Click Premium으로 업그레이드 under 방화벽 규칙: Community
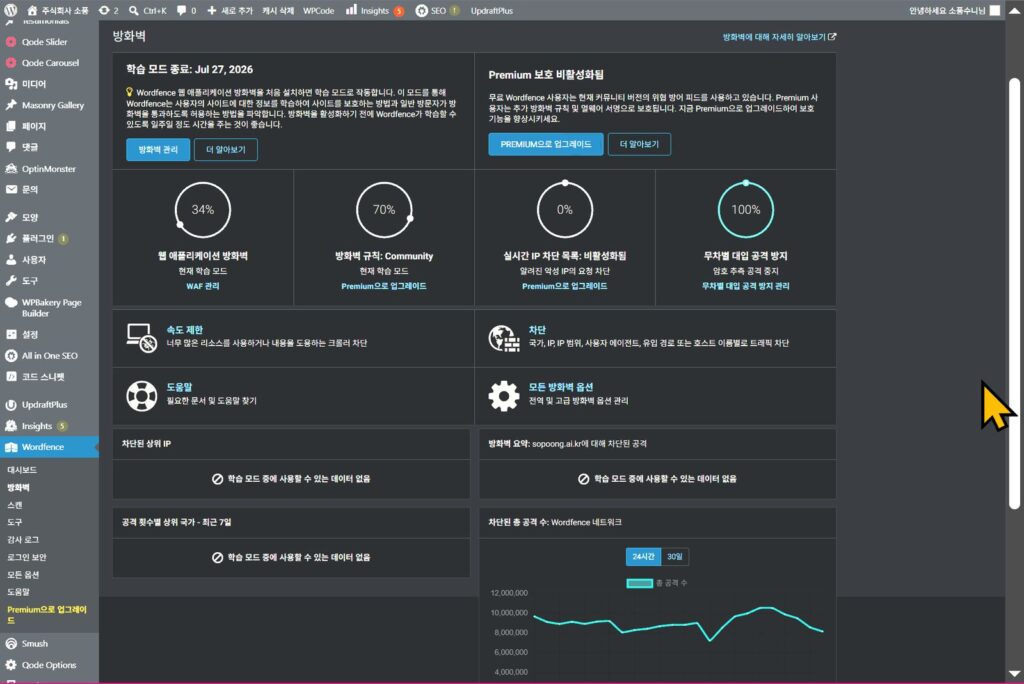This screenshot has width=1024, height=684. [x=383, y=286]
